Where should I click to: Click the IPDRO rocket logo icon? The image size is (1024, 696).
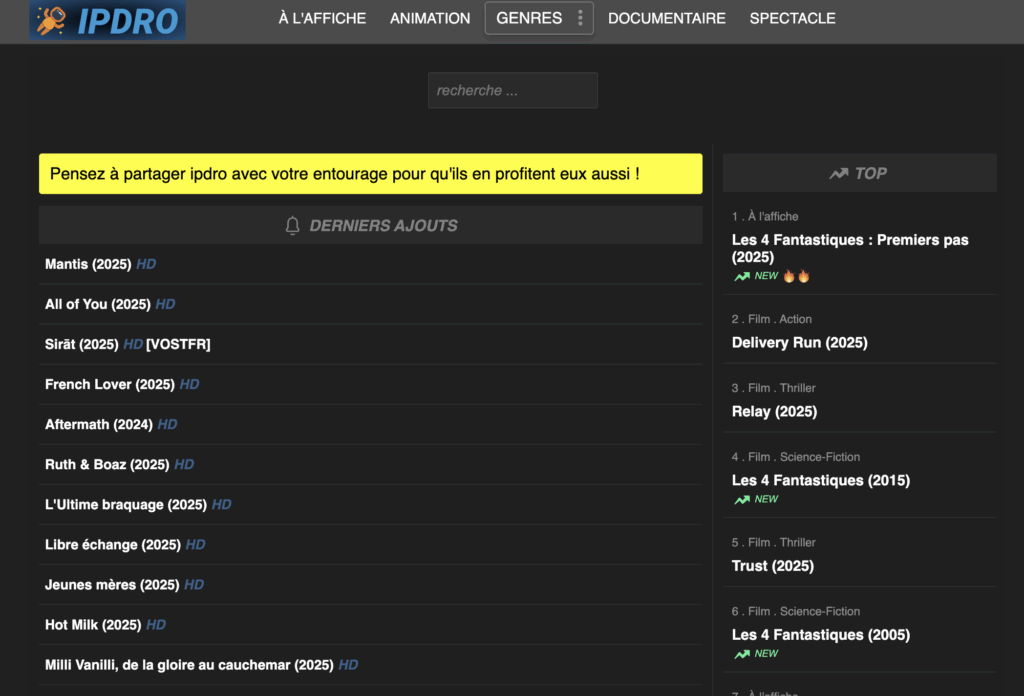pyautogui.click(x=52, y=18)
